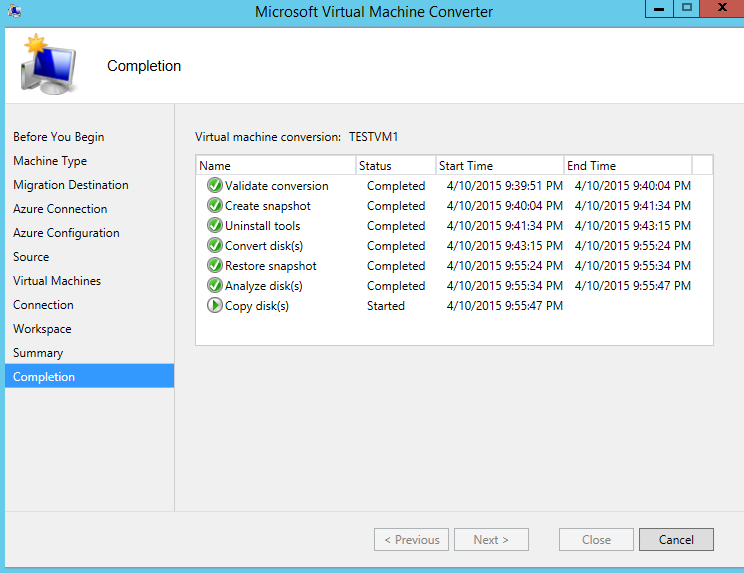Image resolution: width=744 pixels, height=573 pixels.
Task: Click the Virtual machine conversion label
Action: click(x=268, y=137)
